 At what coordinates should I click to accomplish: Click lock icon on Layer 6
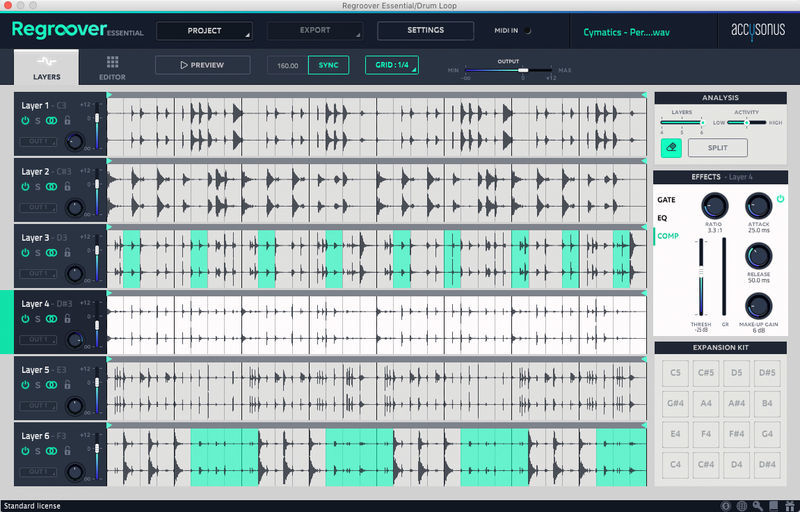click(x=67, y=450)
